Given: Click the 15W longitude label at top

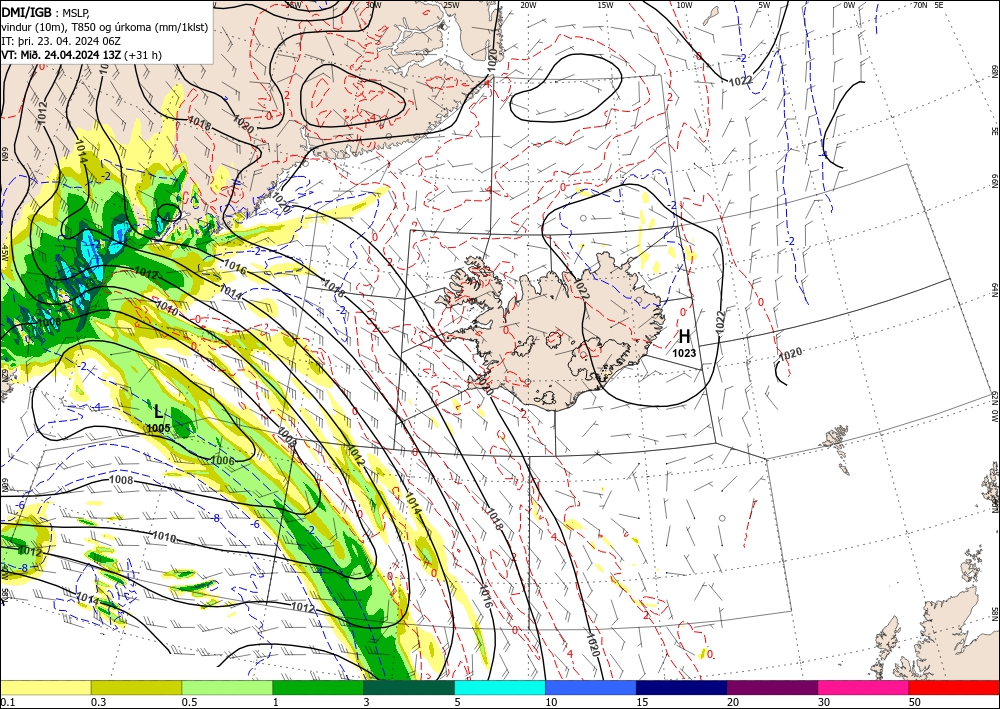Looking at the screenshot, I should [606, 5].
